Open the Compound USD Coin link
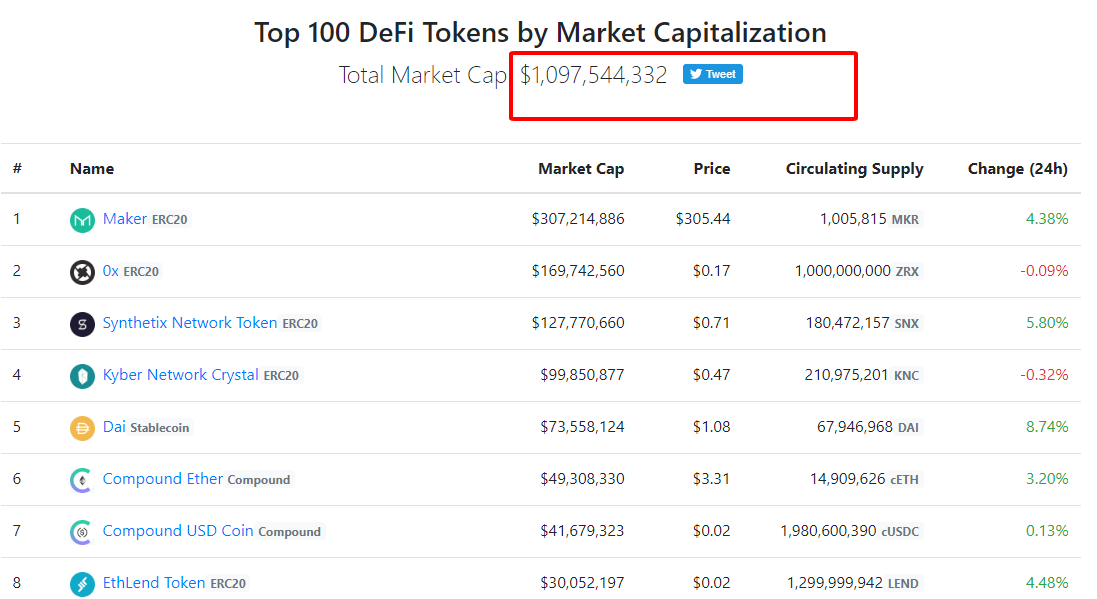This screenshot has width=1097, height=599. click(178, 531)
